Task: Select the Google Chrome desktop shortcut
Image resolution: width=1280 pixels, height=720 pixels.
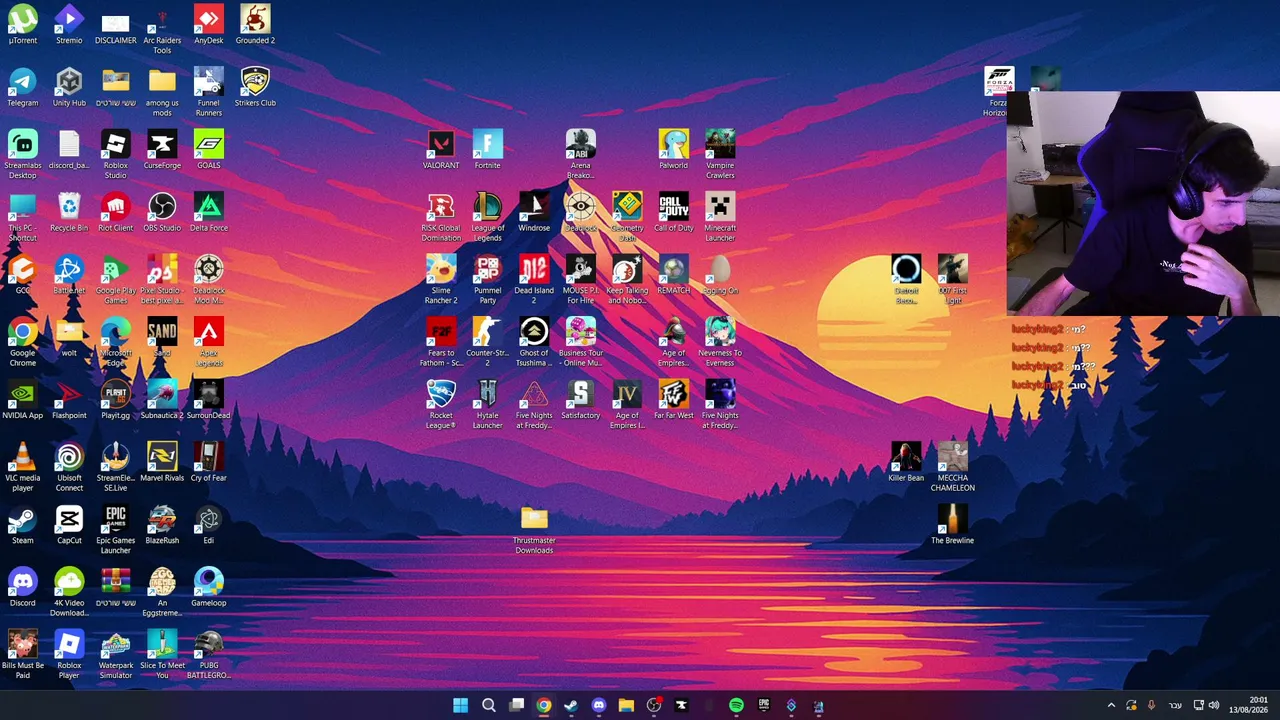Action: tap(22, 343)
